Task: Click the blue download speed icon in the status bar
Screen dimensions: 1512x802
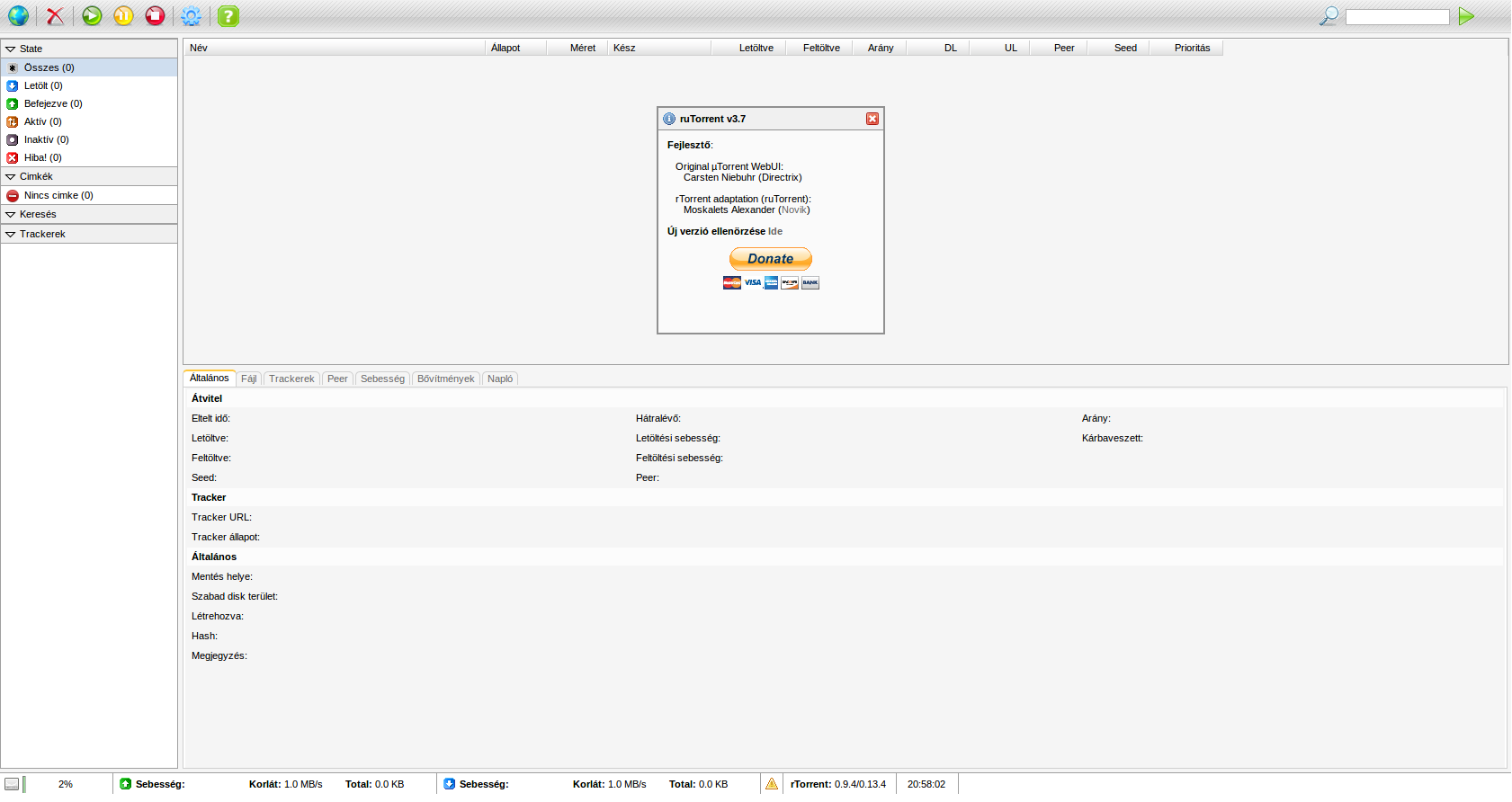Action: (450, 784)
